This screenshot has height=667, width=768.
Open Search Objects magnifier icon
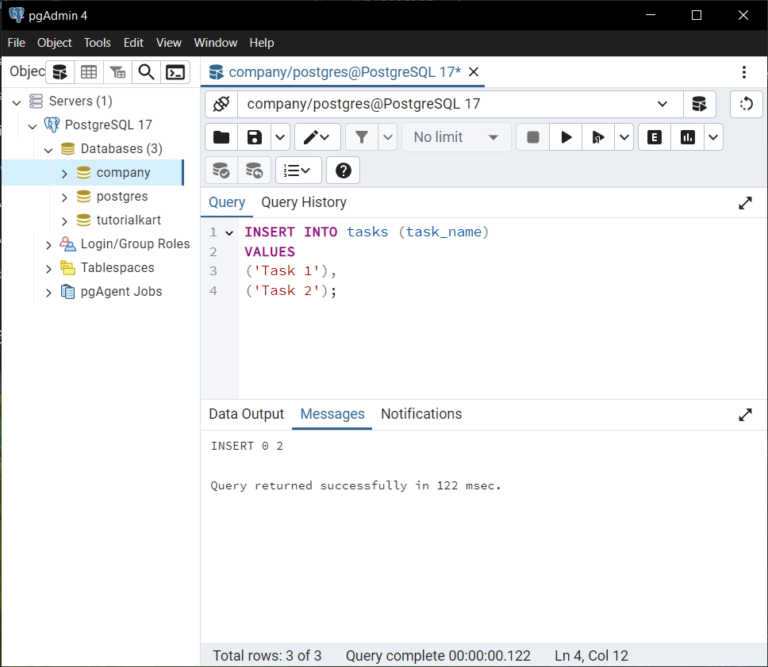coord(146,72)
